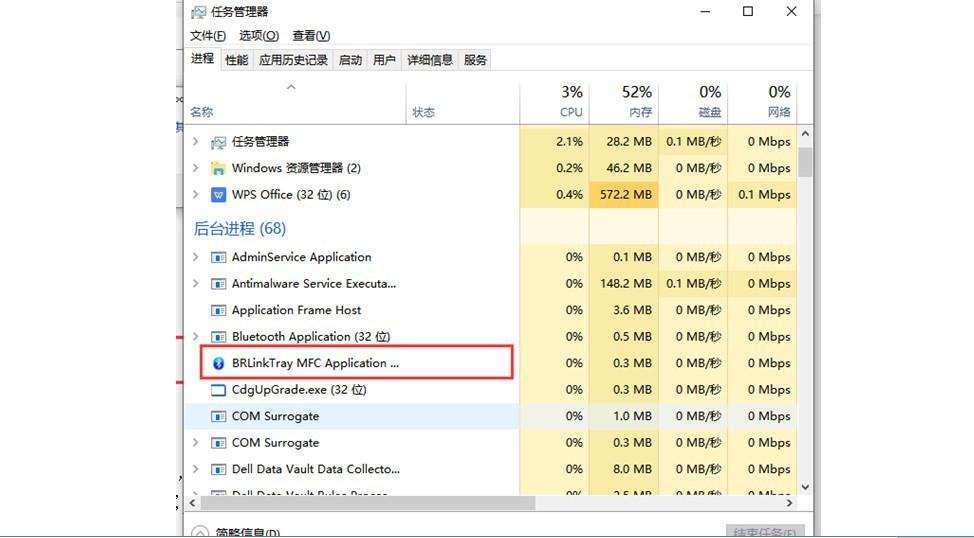The width and height of the screenshot is (974, 538).
Task: Click the Application Frame Host icon
Action: coord(218,310)
